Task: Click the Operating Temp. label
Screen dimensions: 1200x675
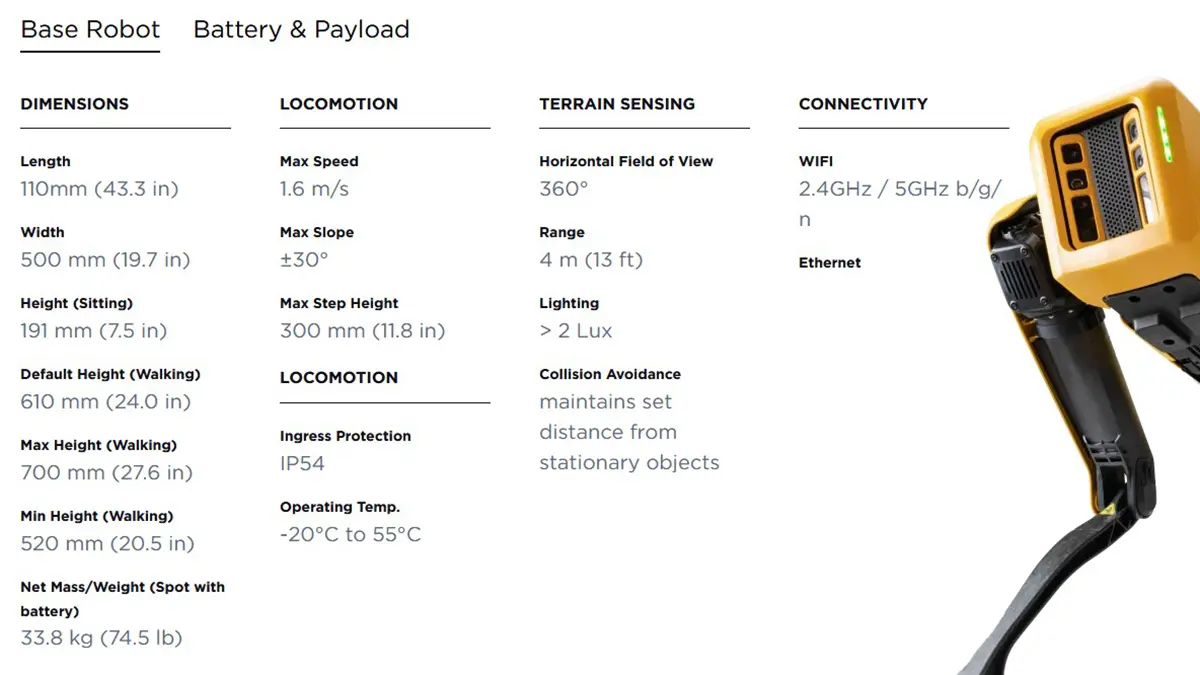Action: [340, 507]
